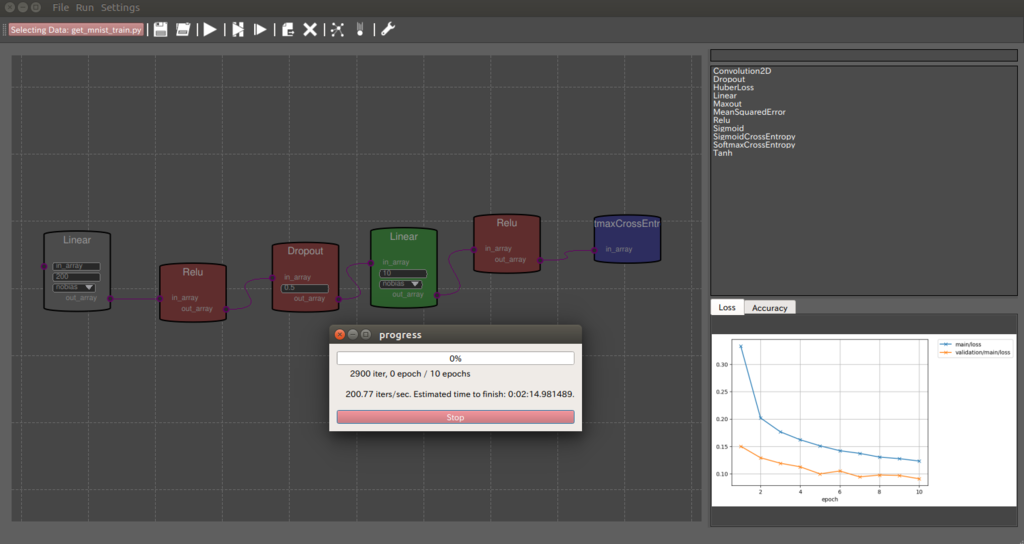The image size is (1024, 544).
Task: Select the gray Linear node title
Action: [77, 240]
